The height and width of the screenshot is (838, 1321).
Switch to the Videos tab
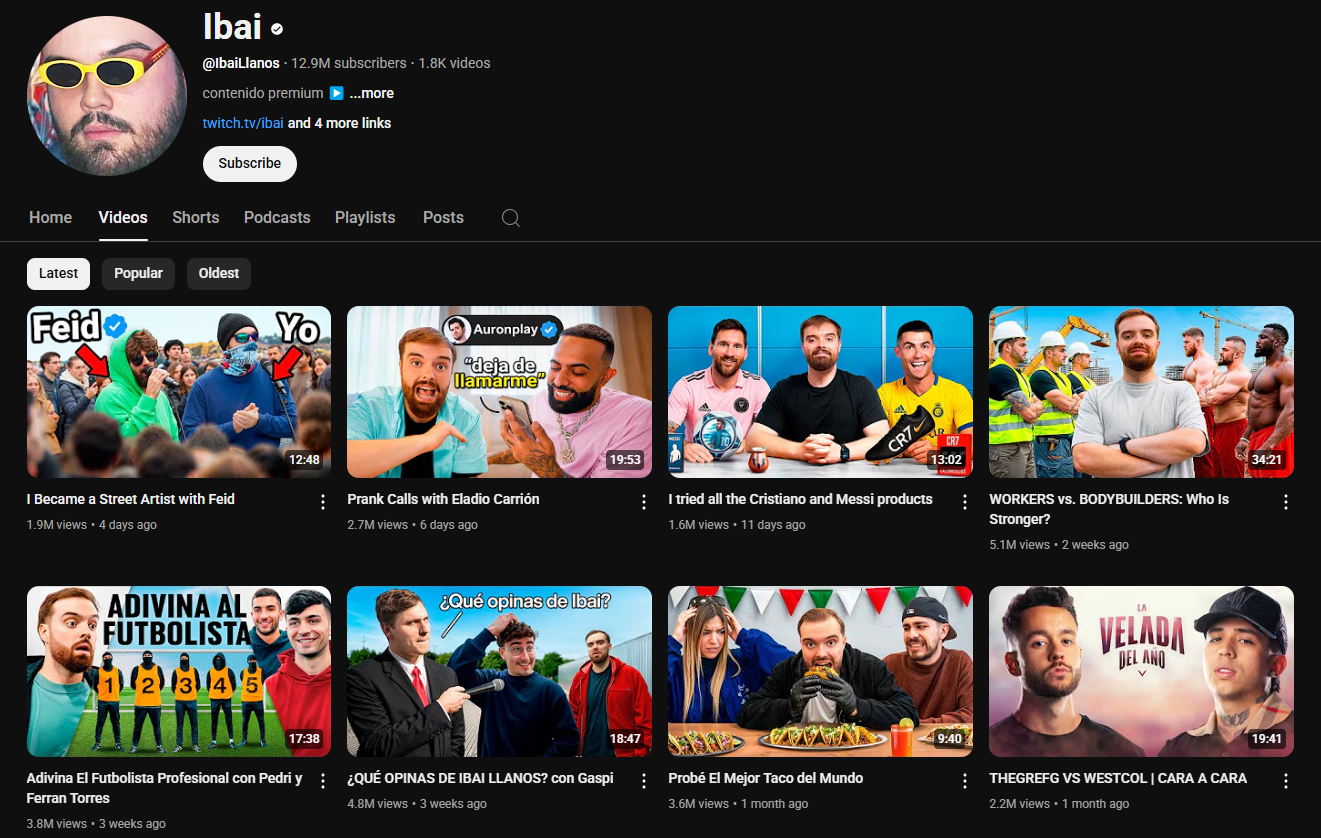[x=123, y=217]
